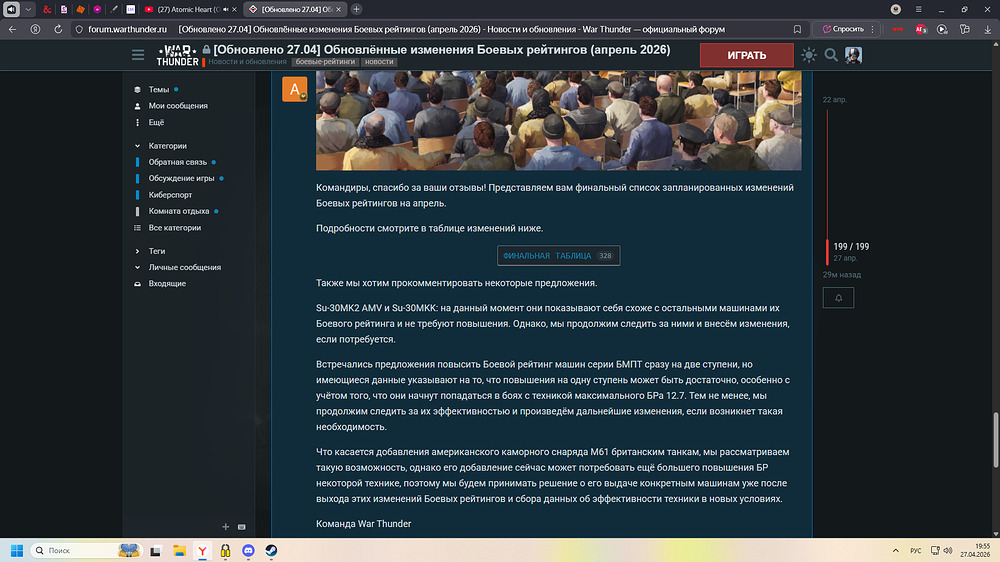
Task: Open the user profile avatar menu
Action: point(853,55)
